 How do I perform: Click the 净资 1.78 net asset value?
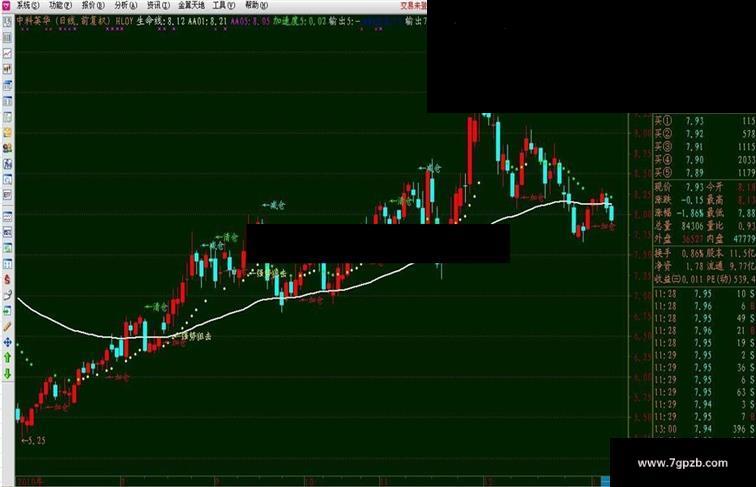pos(694,266)
